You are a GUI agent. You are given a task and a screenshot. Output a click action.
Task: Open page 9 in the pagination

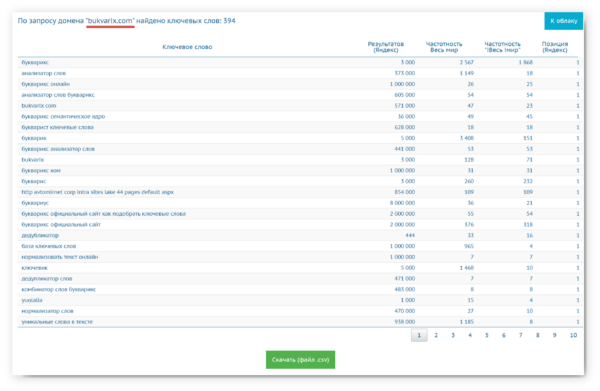coord(554,336)
